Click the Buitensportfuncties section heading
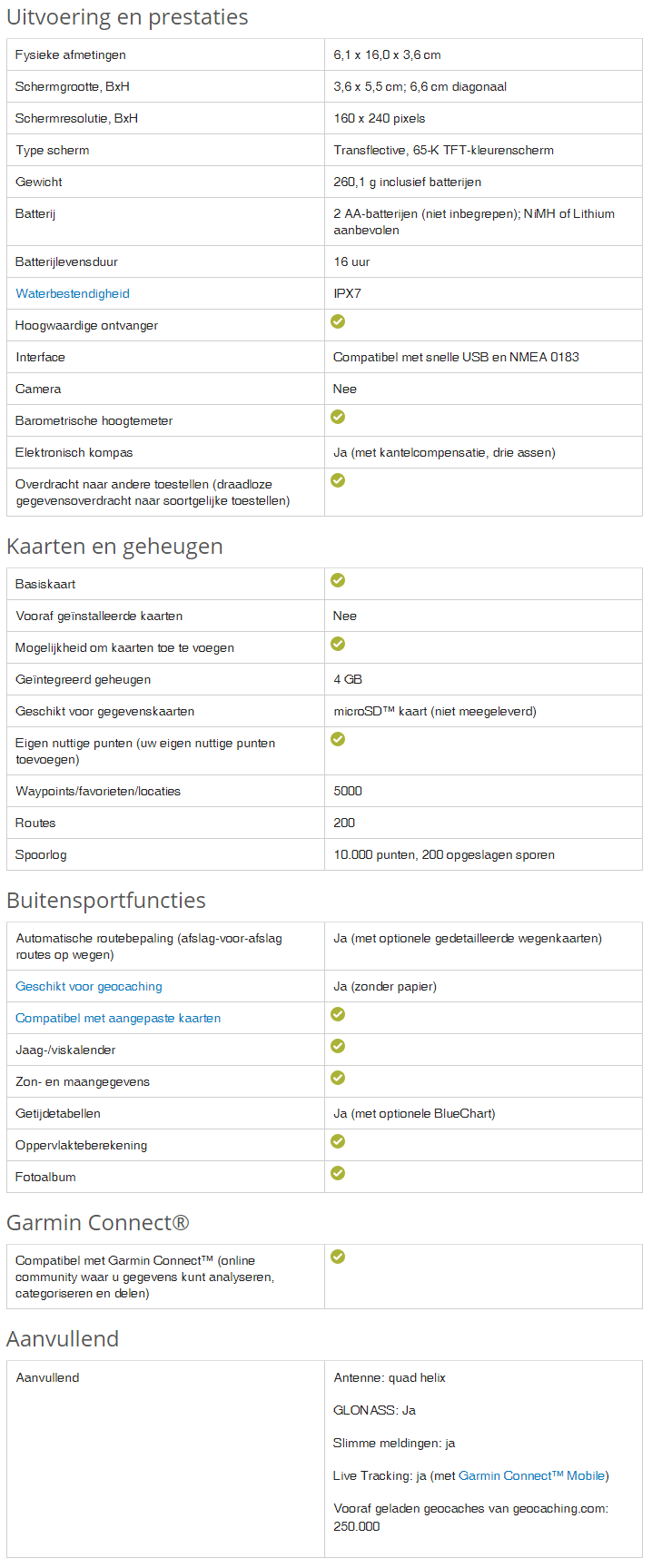The height and width of the screenshot is (1568, 652). point(106,901)
